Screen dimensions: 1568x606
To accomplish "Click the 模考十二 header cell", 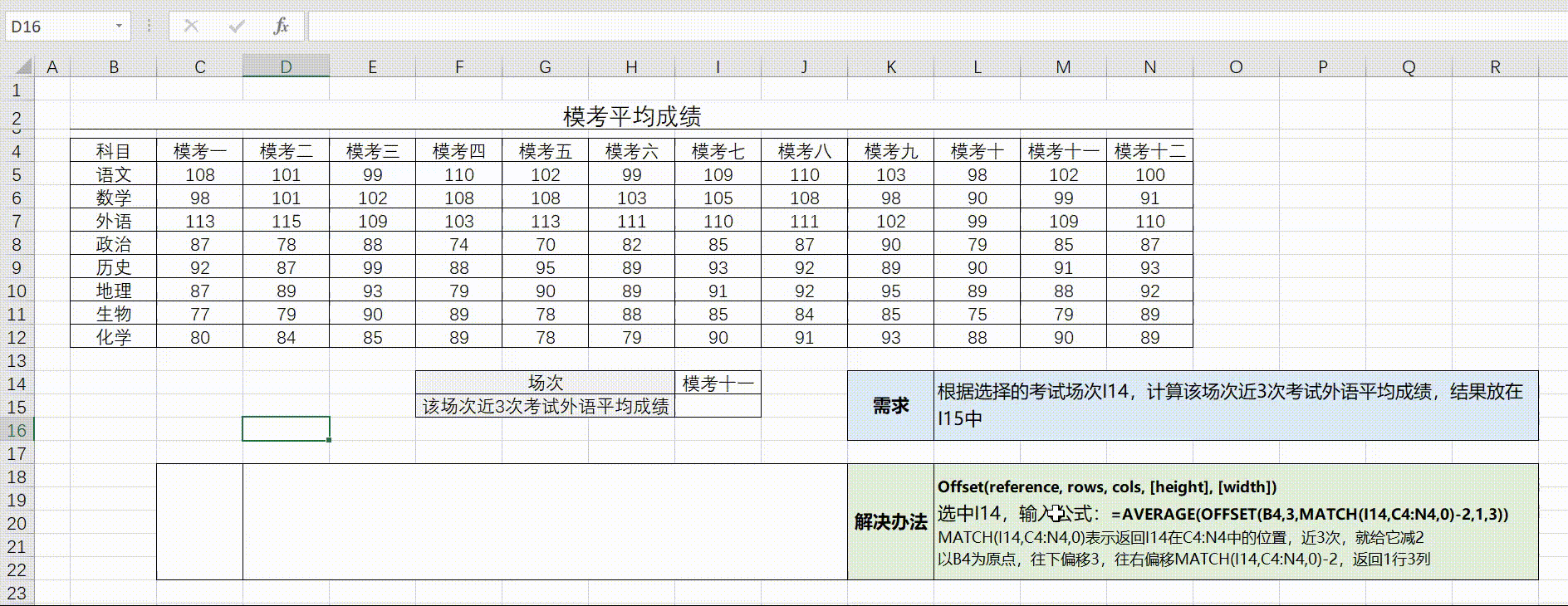I will 1150,151.
